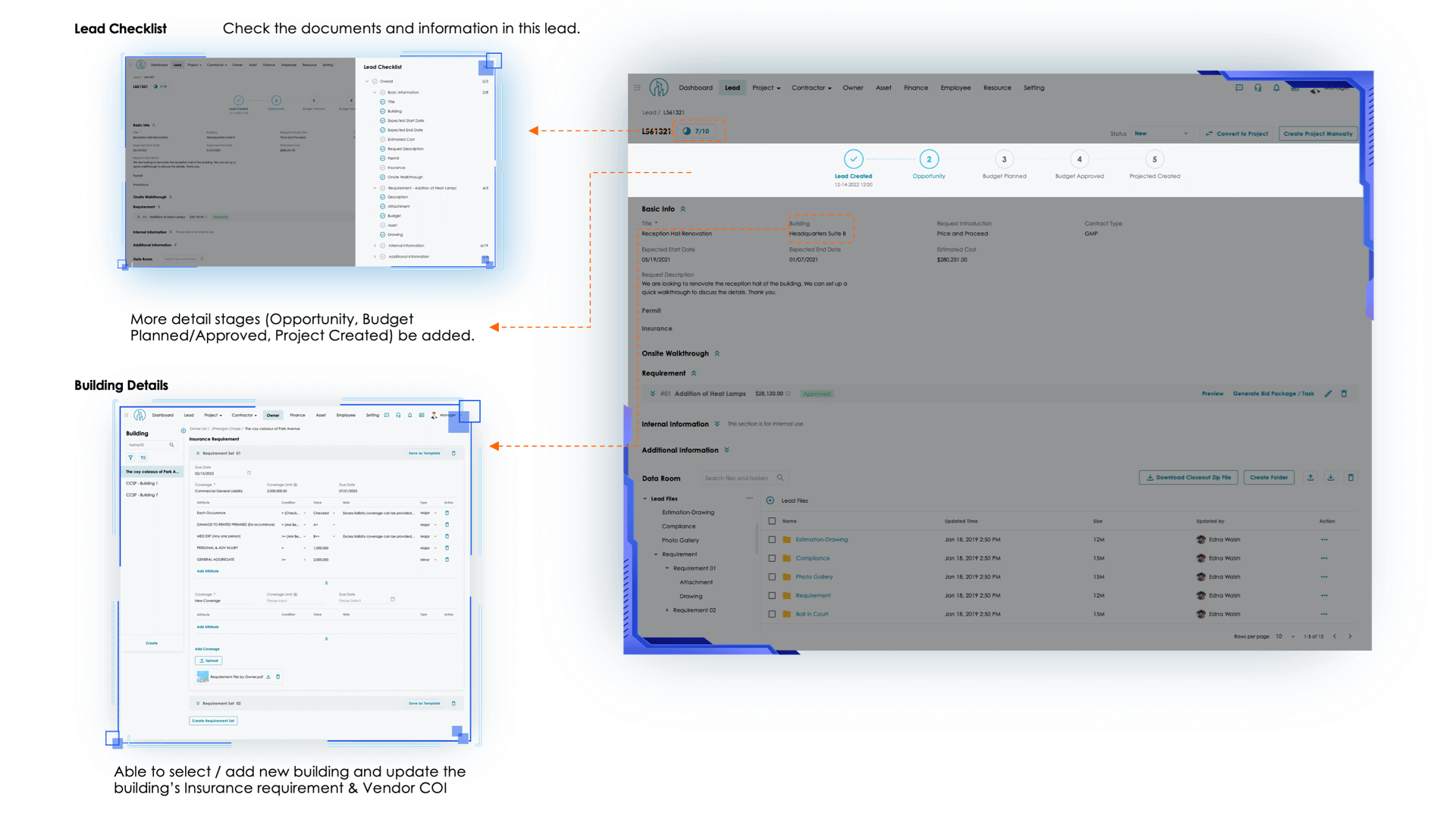The image size is (1456, 819).
Task: Open the Contractor dropdown menu
Action: 811,88
